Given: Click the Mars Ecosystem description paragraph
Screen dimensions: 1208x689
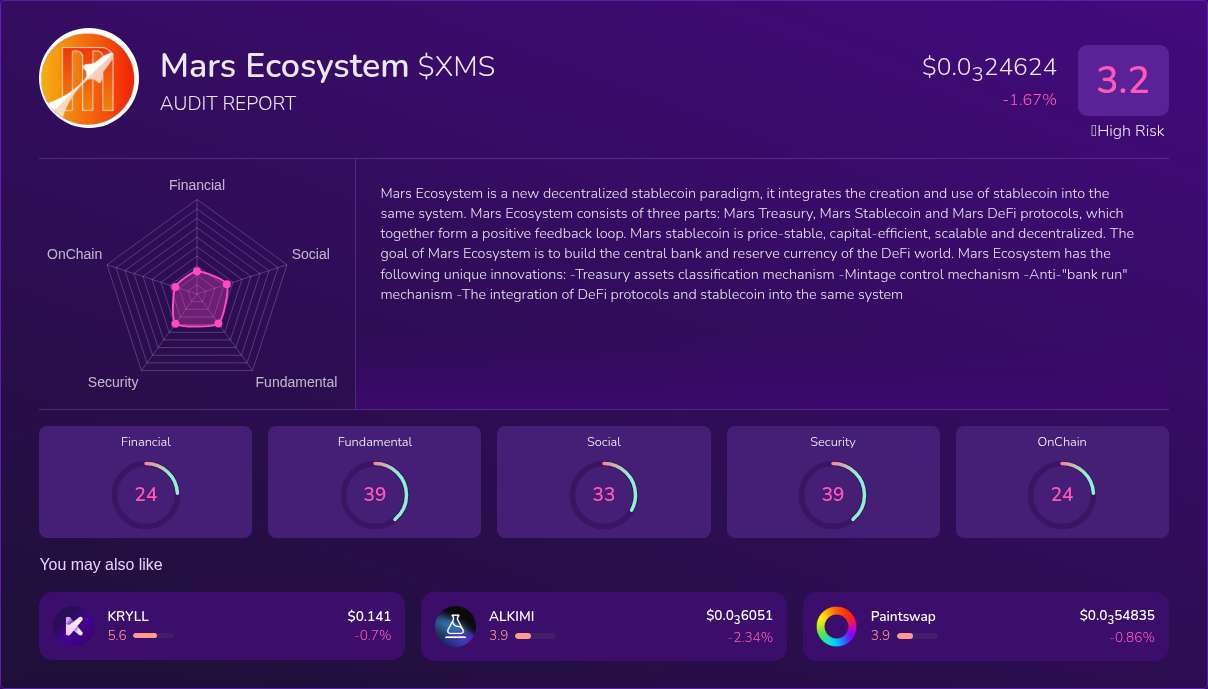Looking at the screenshot, I should [x=758, y=244].
